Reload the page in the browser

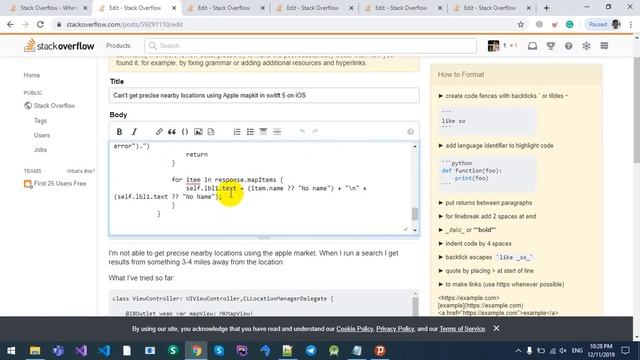40,24
